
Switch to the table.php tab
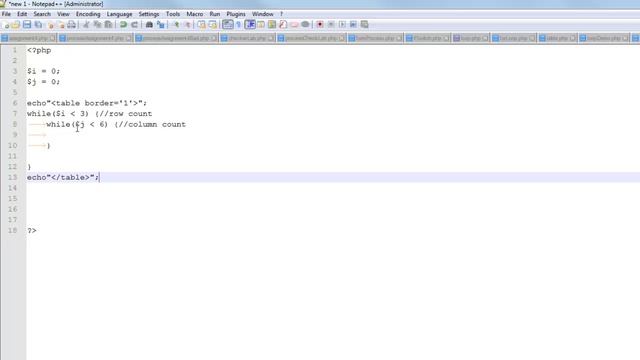tap(557, 38)
